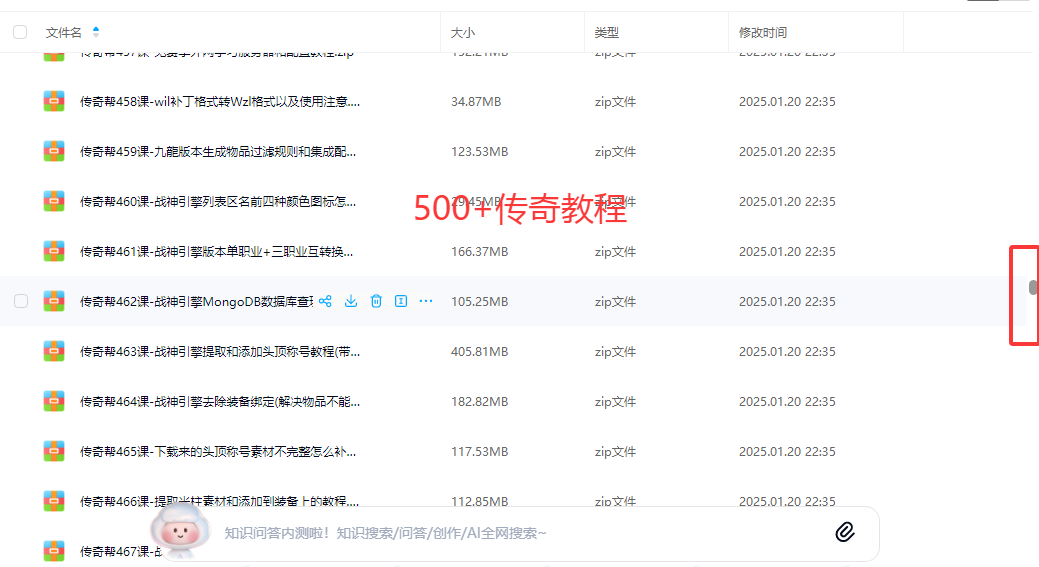Click the vertical scrollbar thumb
The height and width of the screenshot is (567, 1039).
tap(1033, 288)
